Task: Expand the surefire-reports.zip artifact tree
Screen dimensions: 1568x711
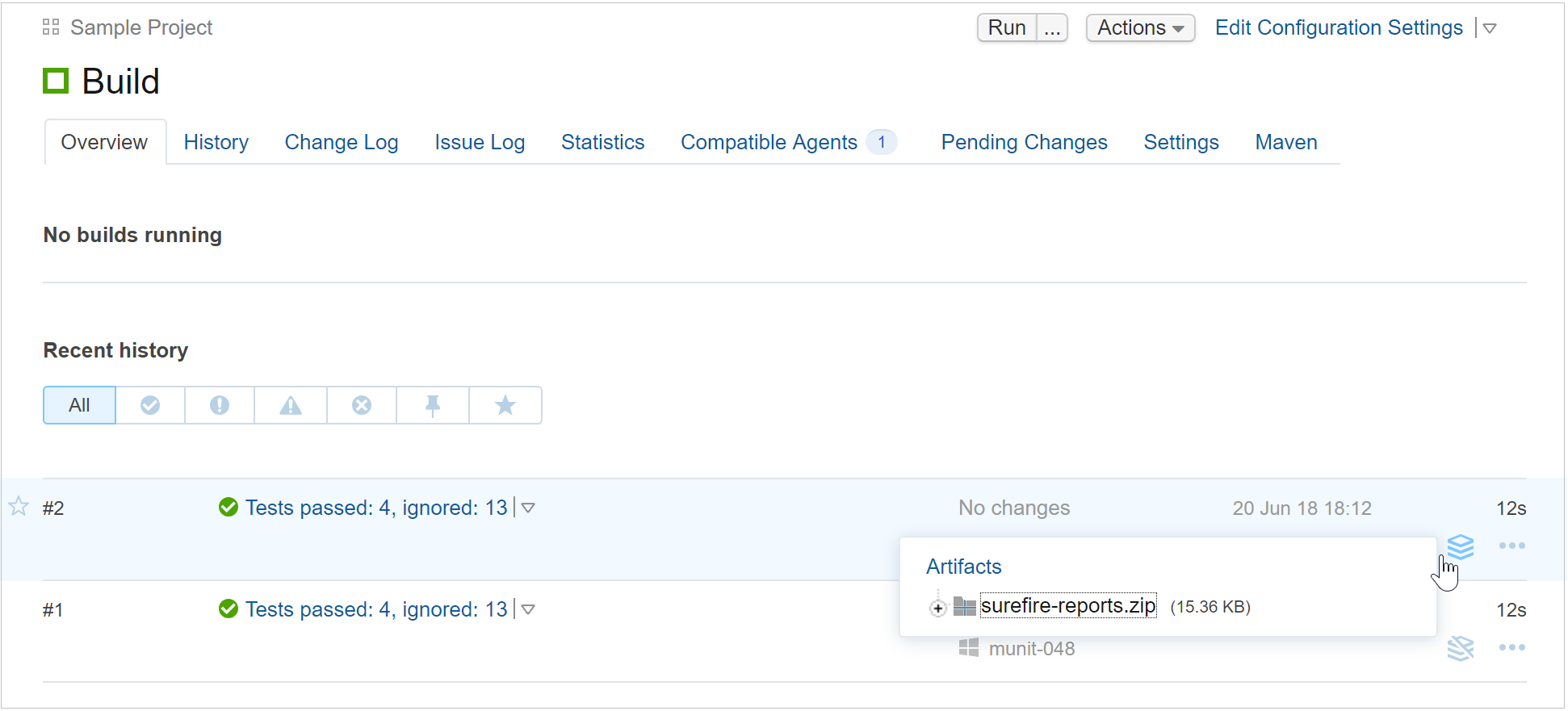Action: [x=937, y=609]
